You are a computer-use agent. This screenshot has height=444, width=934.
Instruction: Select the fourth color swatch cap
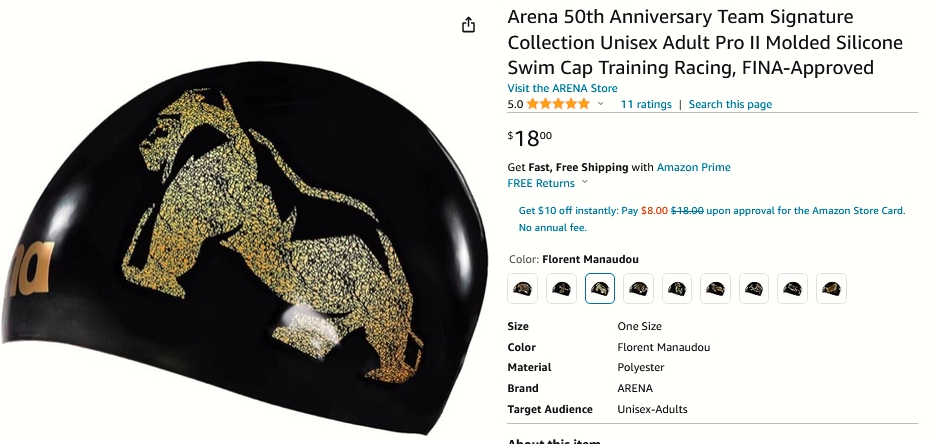pyautogui.click(x=639, y=288)
